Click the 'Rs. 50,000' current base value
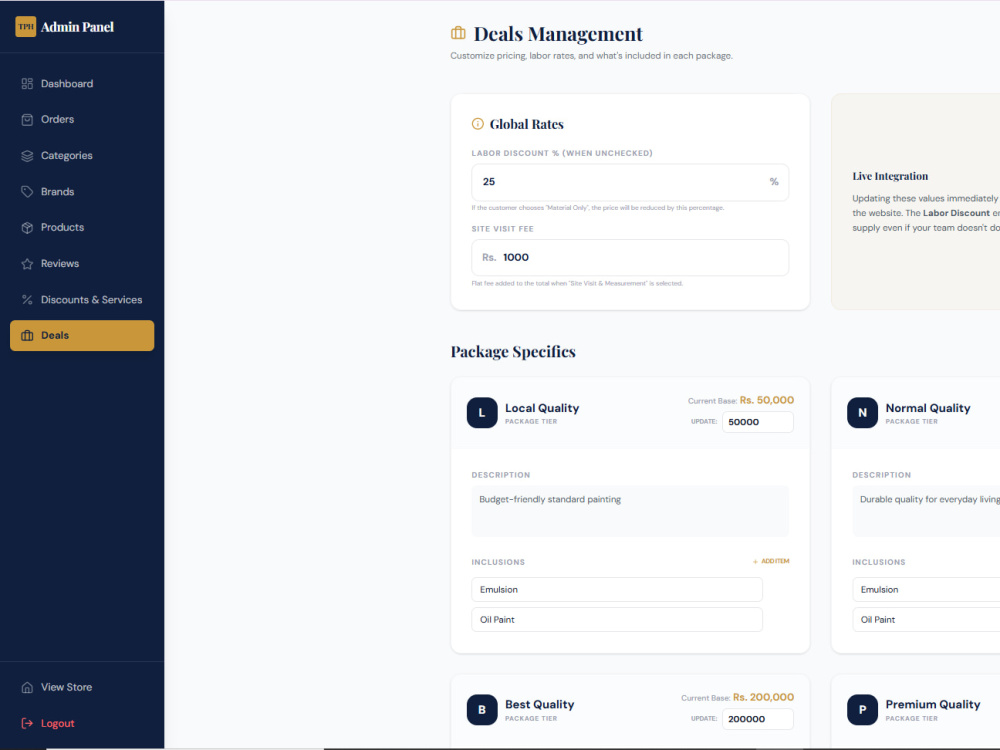The width and height of the screenshot is (1000, 750). pyautogui.click(x=767, y=400)
